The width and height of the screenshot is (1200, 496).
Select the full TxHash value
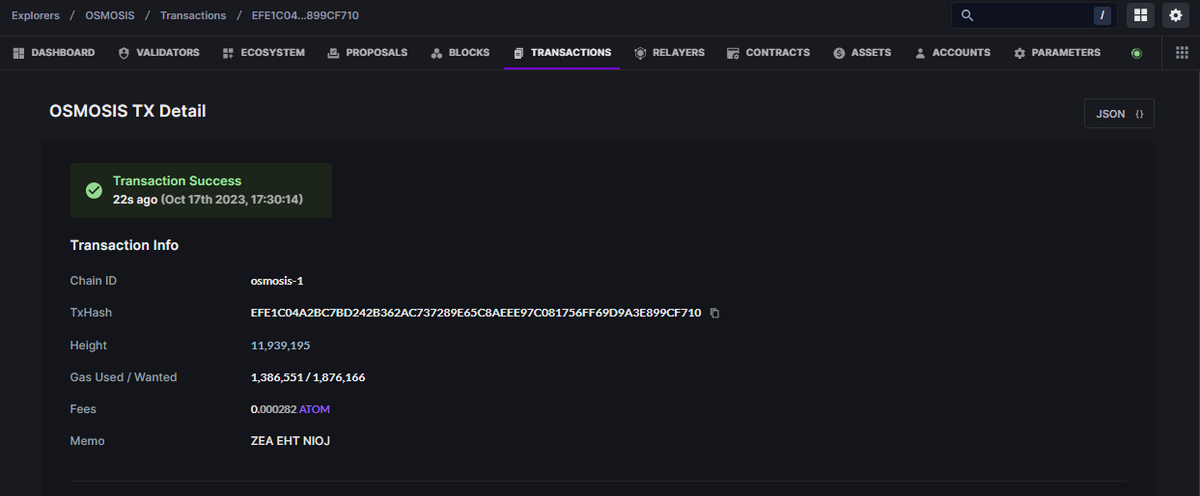476,313
